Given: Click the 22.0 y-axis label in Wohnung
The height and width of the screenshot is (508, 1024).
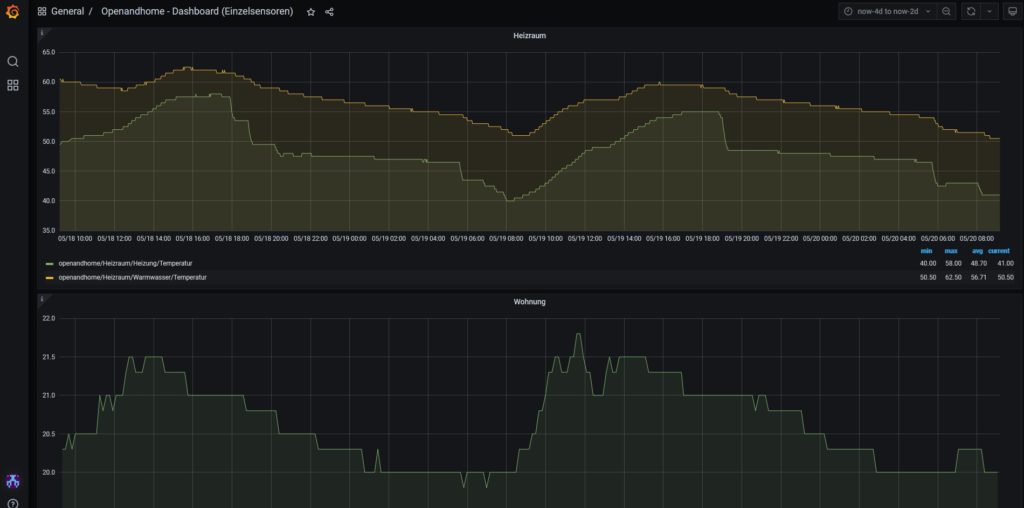Looking at the screenshot, I should click(x=49, y=319).
